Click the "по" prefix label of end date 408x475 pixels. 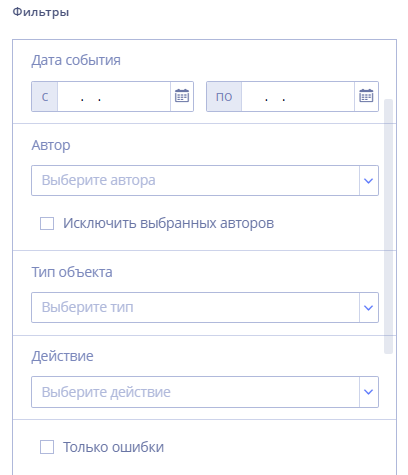point(224,96)
